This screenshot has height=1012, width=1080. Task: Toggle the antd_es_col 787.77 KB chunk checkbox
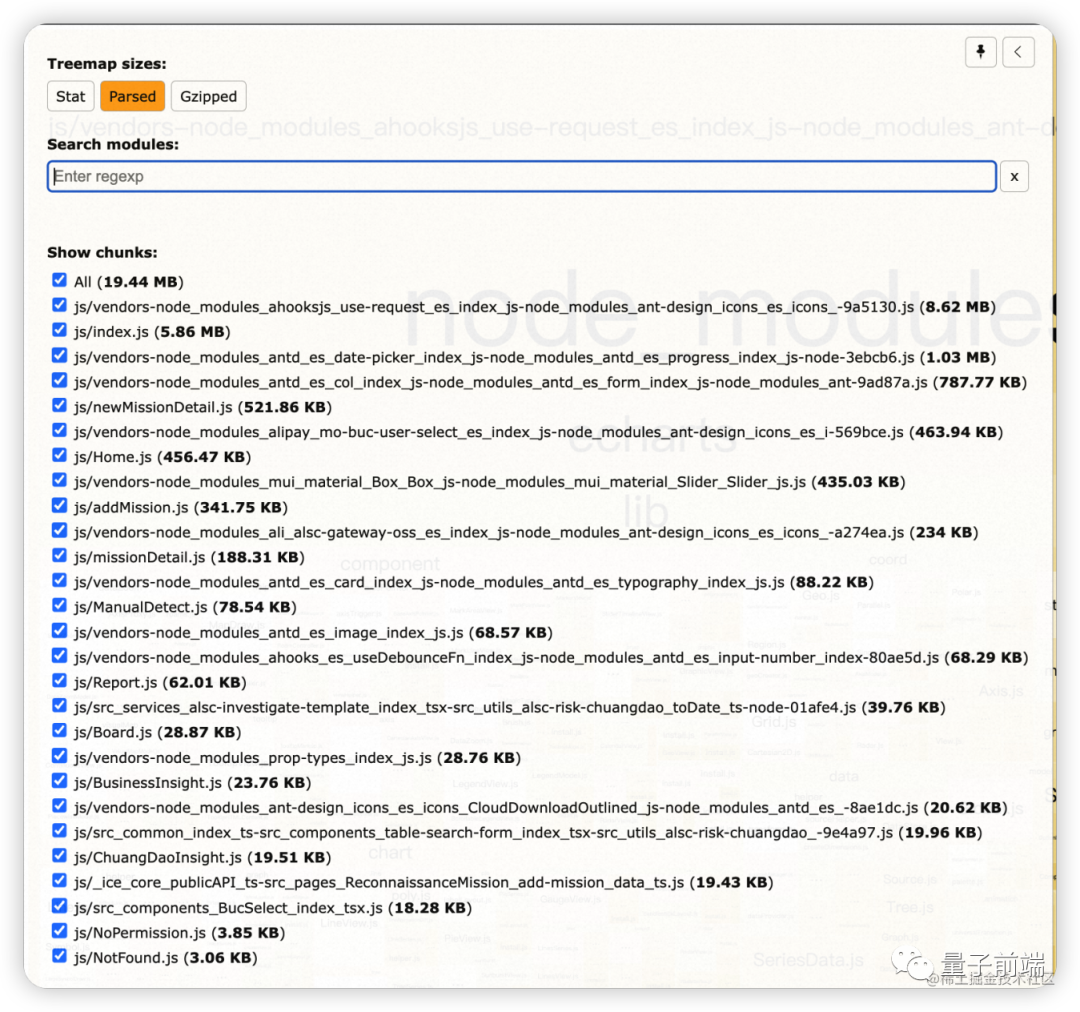click(60, 380)
